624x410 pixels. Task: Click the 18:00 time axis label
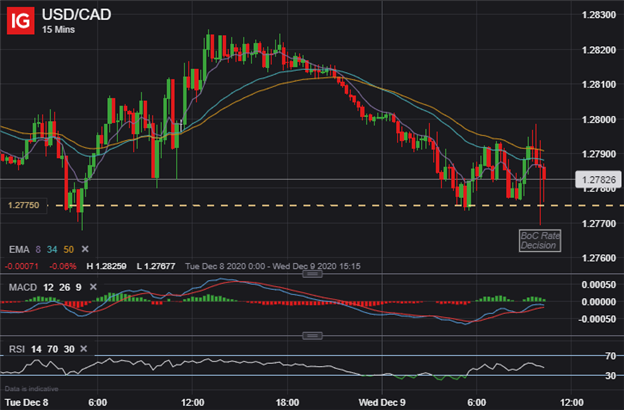coord(287,402)
